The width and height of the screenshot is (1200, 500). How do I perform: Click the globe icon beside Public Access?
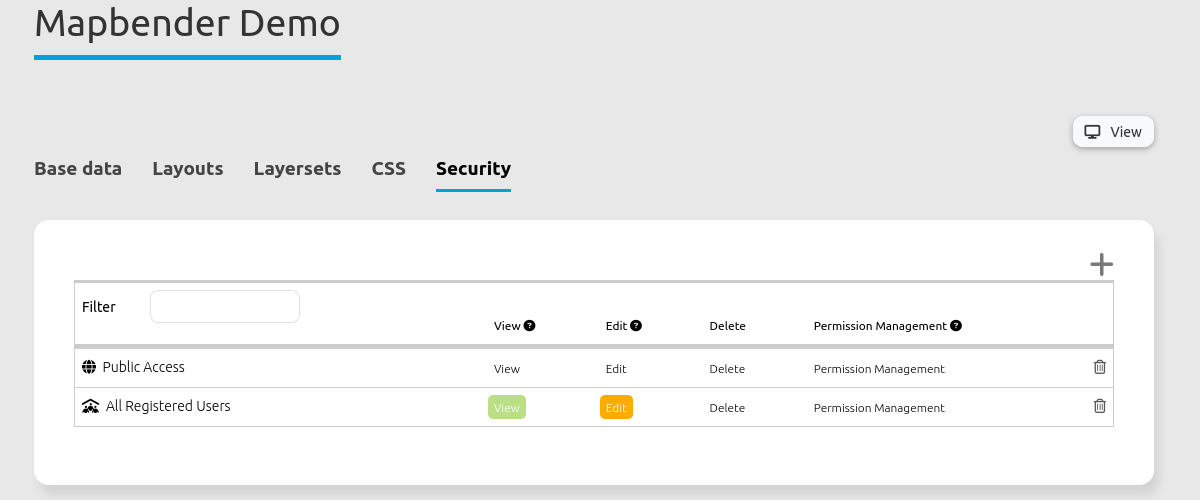[x=89, y=367]
